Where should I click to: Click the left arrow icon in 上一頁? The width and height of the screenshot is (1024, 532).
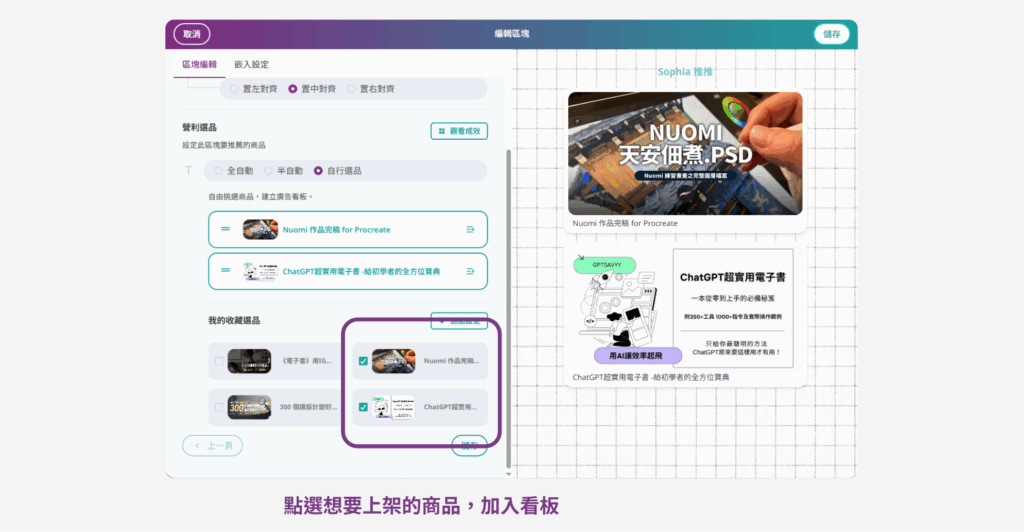198,446
